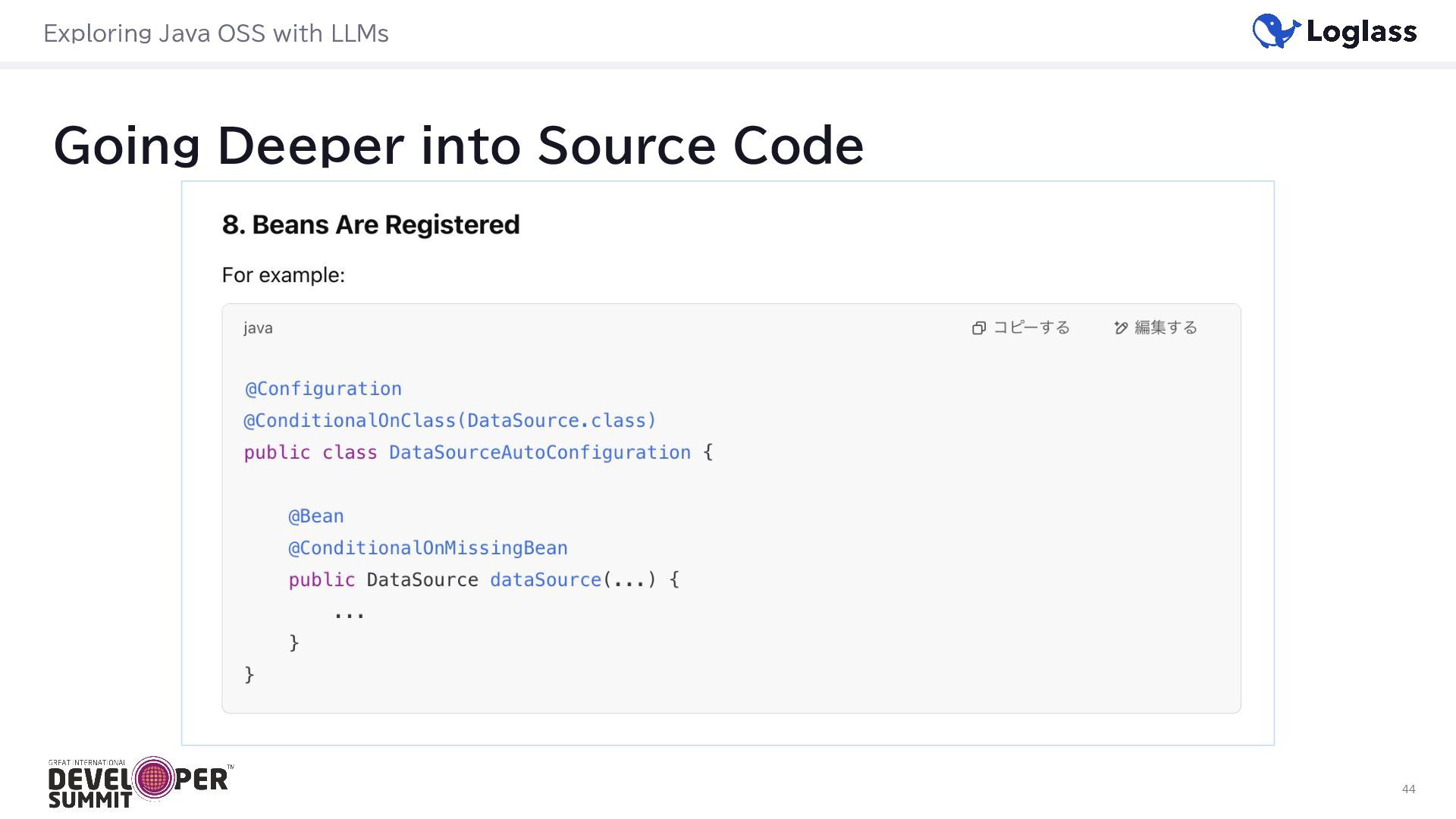Click the @Configuration annotation line
The height and width of the screenshot is (819, 1456).
click(x=323, y=388)
